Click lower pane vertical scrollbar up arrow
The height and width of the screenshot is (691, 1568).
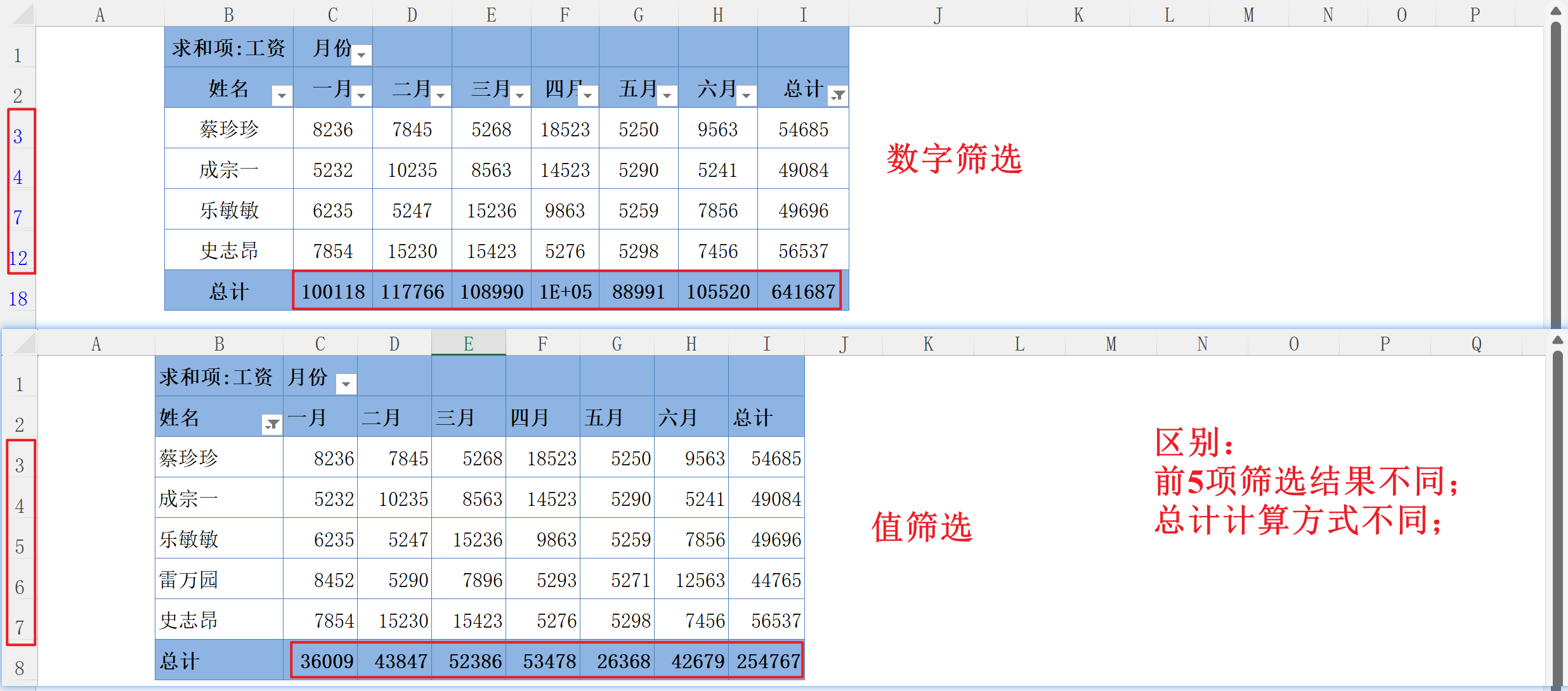tap(1557, 340)
